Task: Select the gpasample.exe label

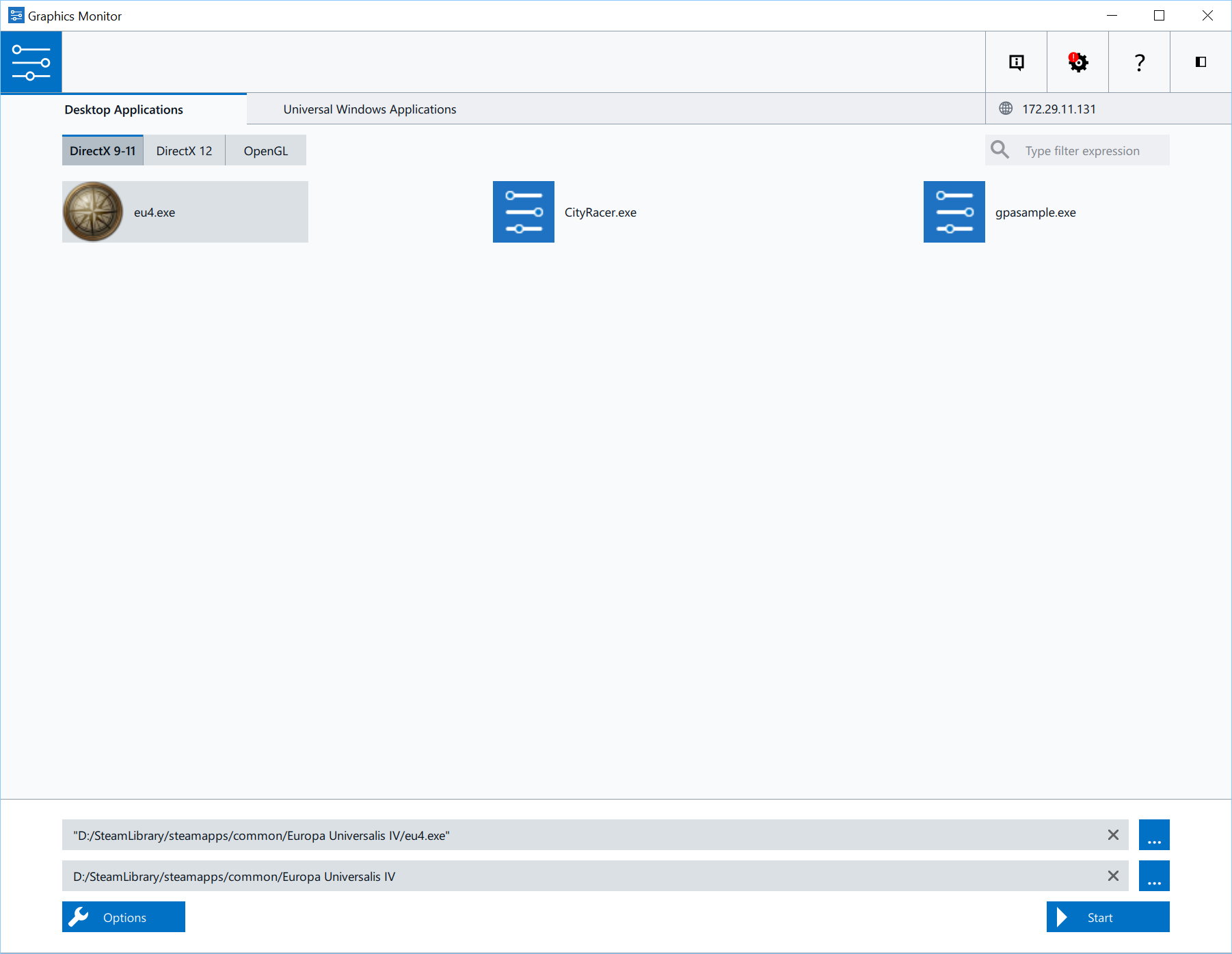Action: 1035,213
